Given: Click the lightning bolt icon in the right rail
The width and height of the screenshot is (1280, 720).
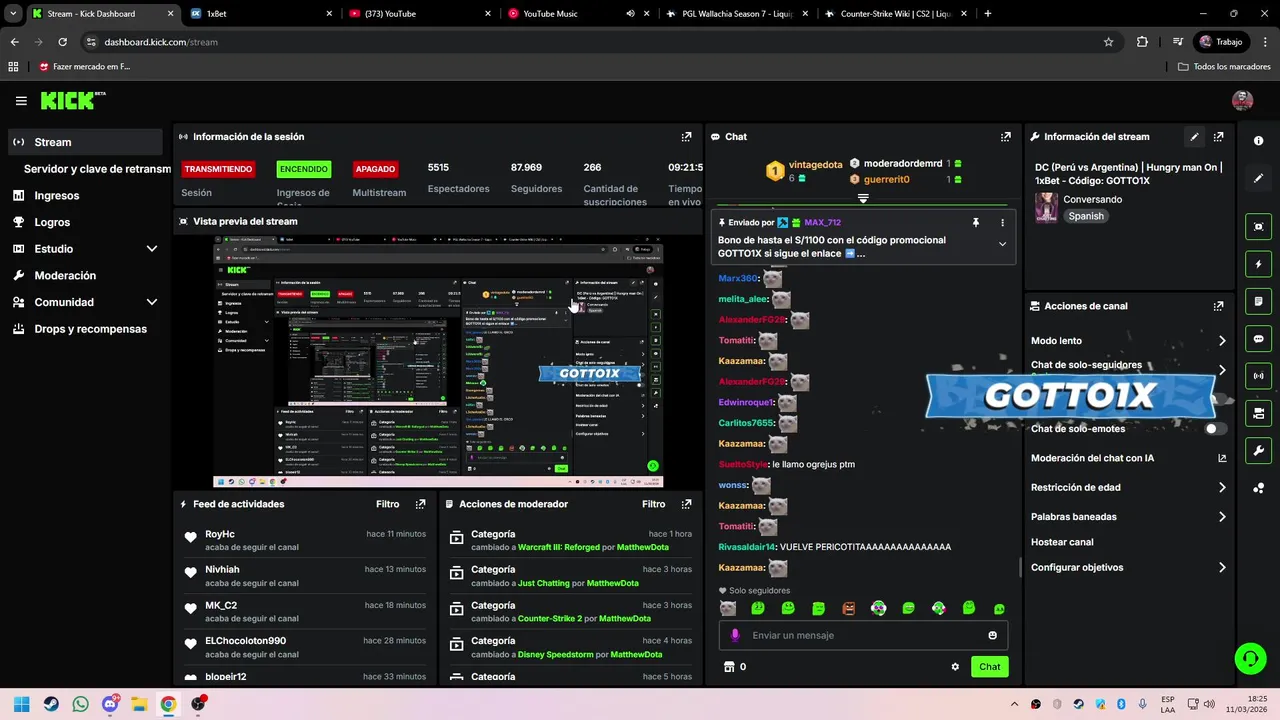Looking at the screenshot, I should click(x=1258, y=264).
